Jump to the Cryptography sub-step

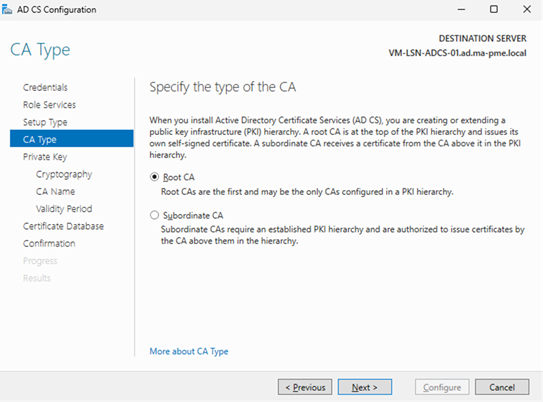(x=64, y=174)
